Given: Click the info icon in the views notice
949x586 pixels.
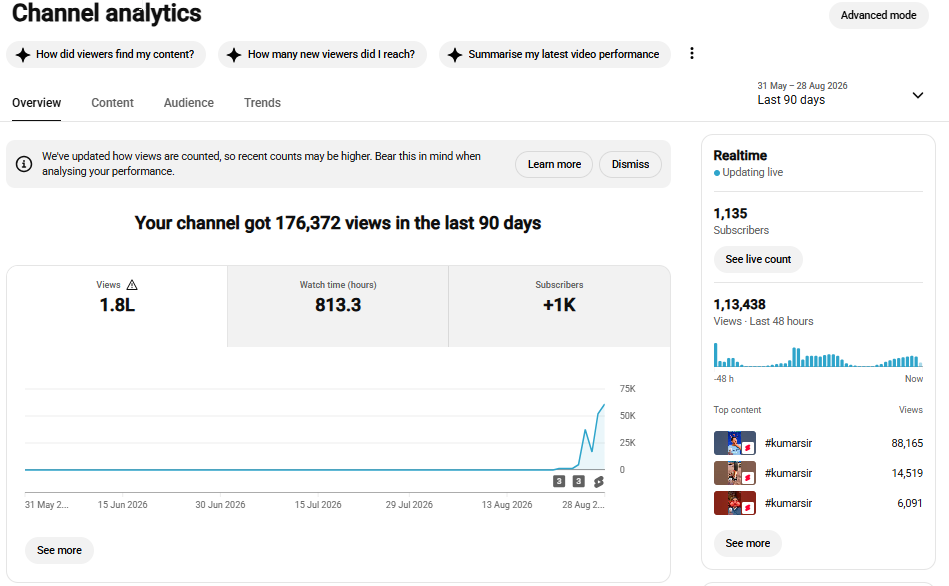Looking at the screenshot, I should pos(24,164).
